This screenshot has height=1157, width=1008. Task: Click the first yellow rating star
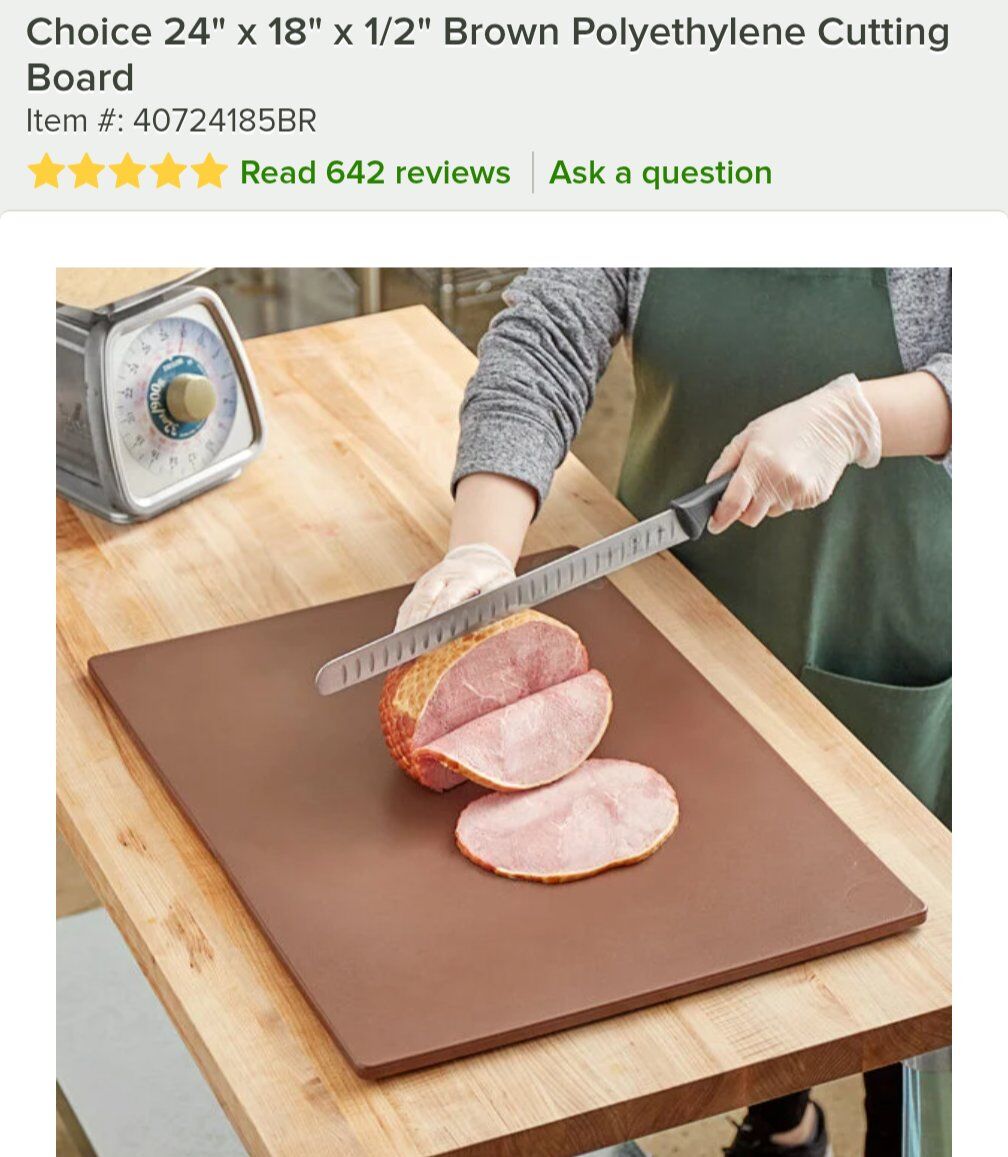pos(46,172)
